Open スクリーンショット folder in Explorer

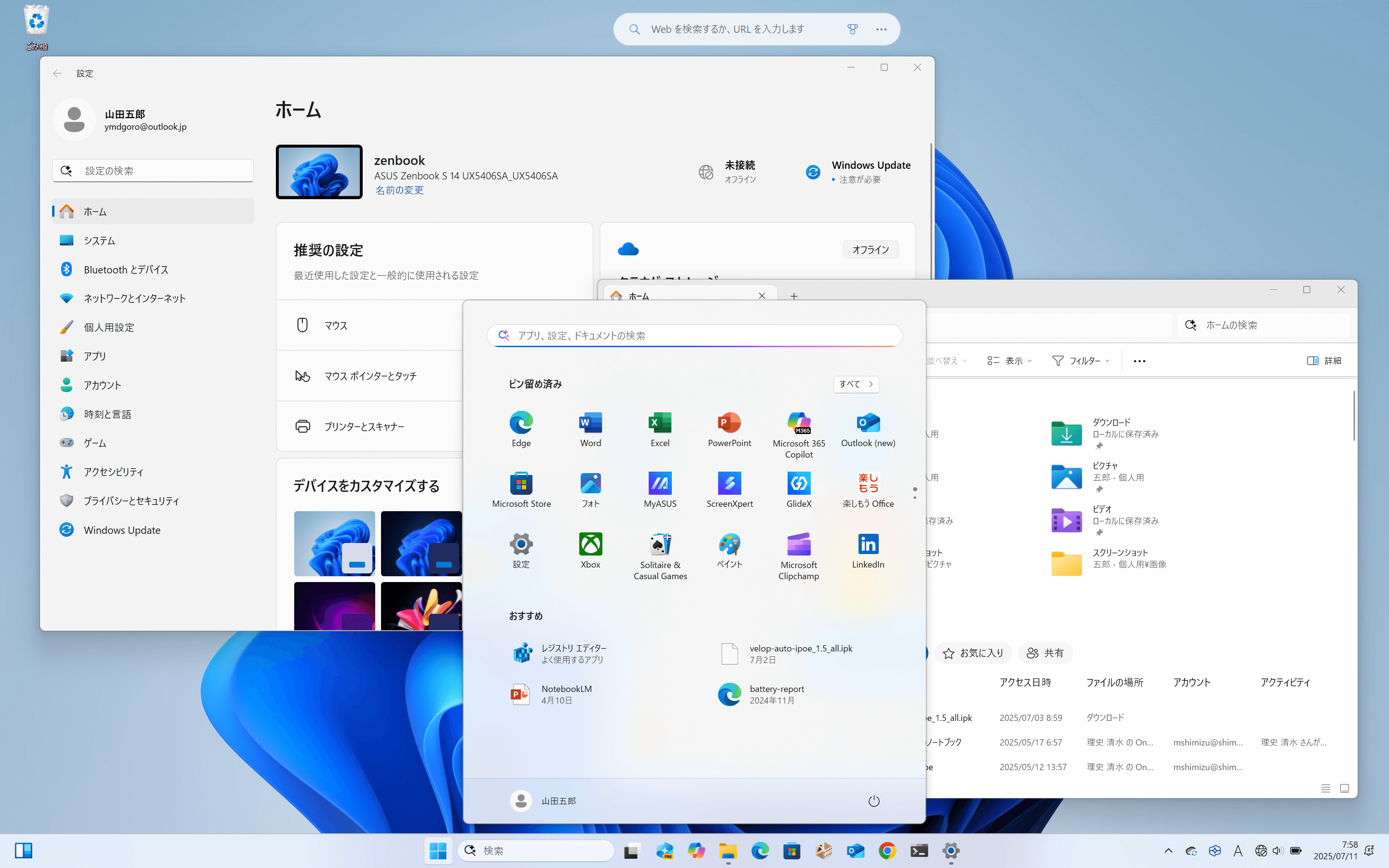[1109, 563]
